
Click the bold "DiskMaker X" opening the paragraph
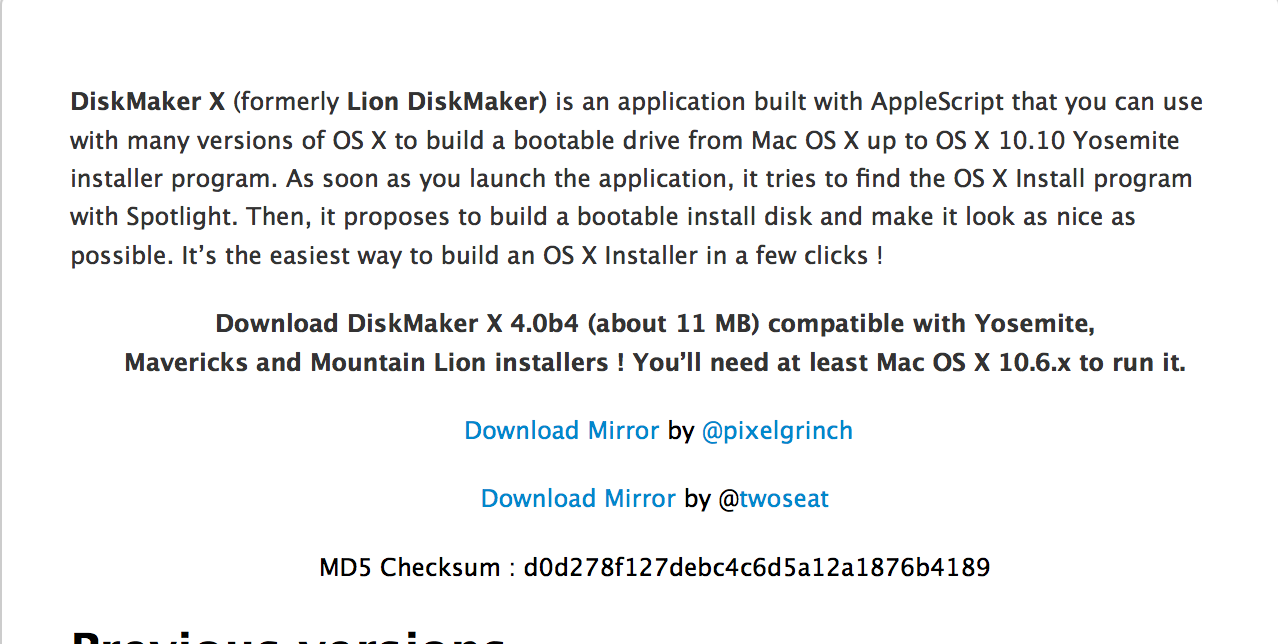coord(147,102)
